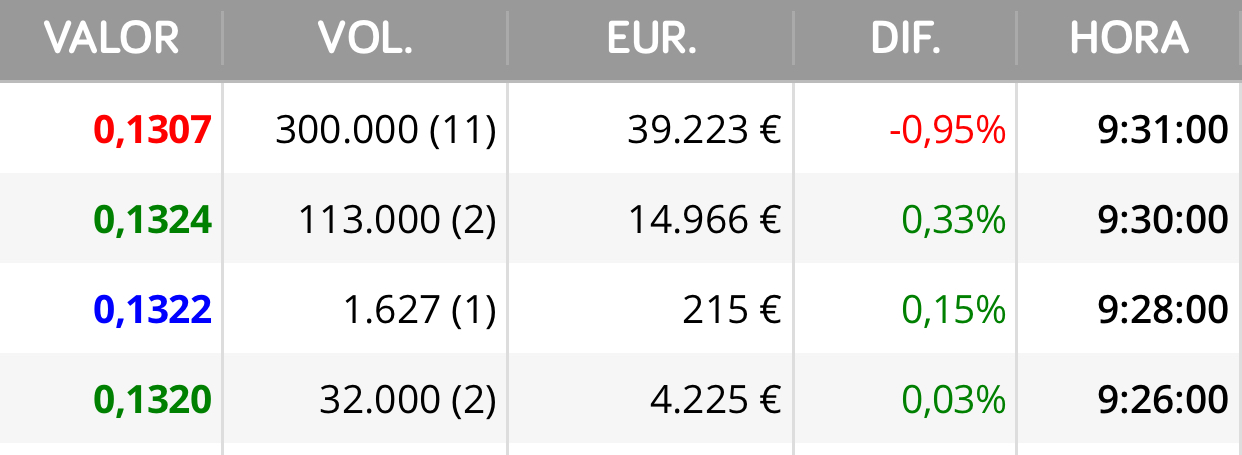
Task: Sort by the EUR. column header
Action: click(651, 39)
